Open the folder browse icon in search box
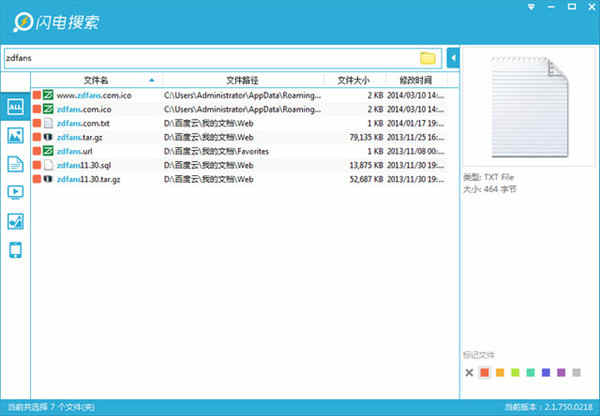600x416 pixels. 427,58
